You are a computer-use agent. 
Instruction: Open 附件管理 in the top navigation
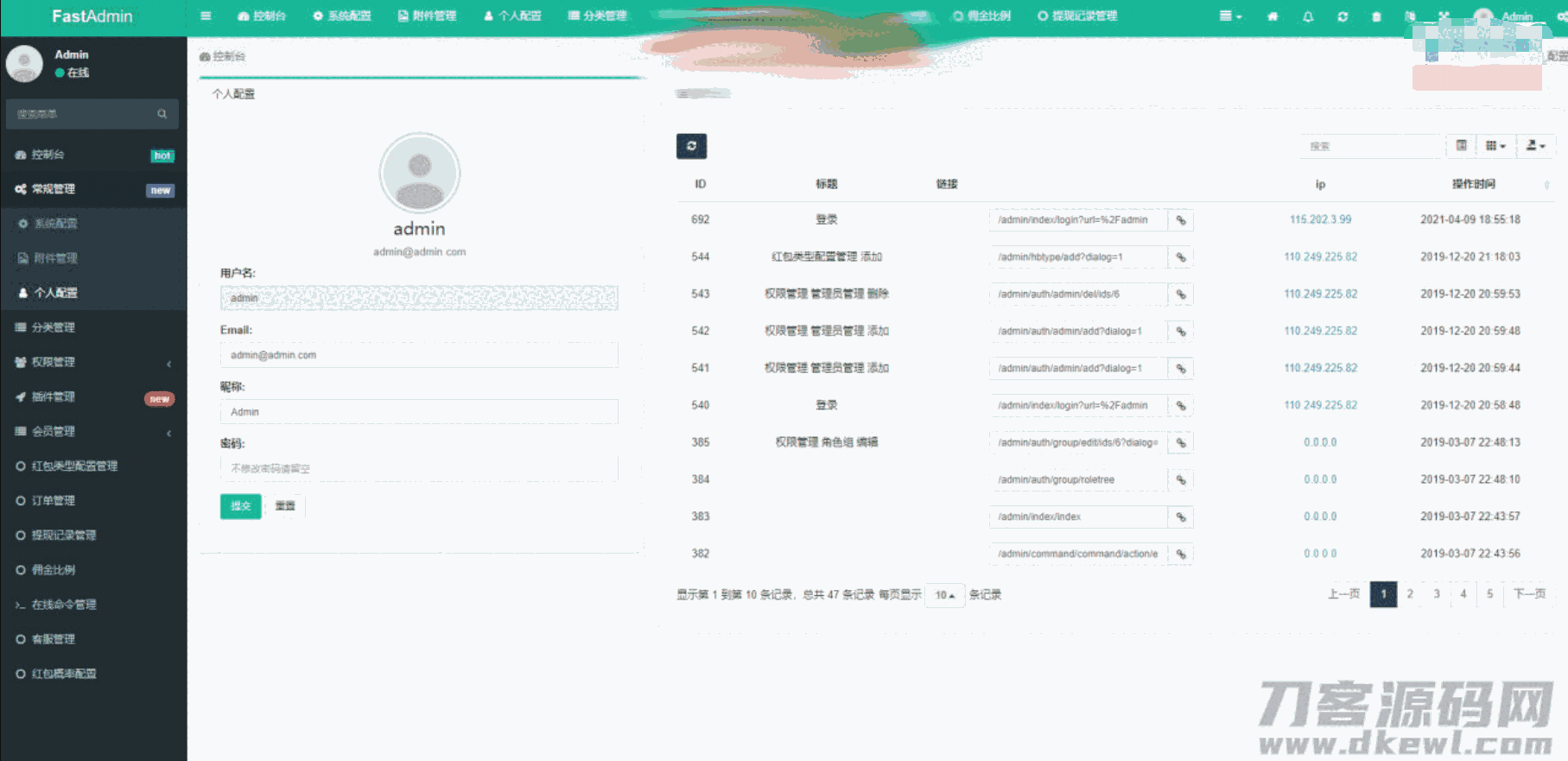click(x=427, y=16)
